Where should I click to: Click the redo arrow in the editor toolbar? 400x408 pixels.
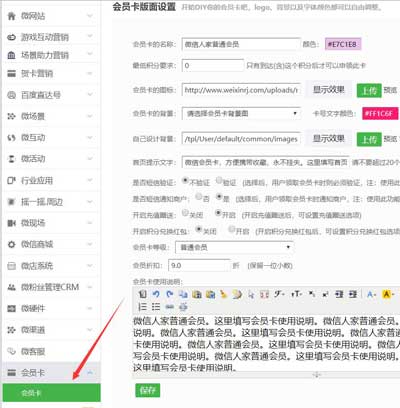point(170,294)
